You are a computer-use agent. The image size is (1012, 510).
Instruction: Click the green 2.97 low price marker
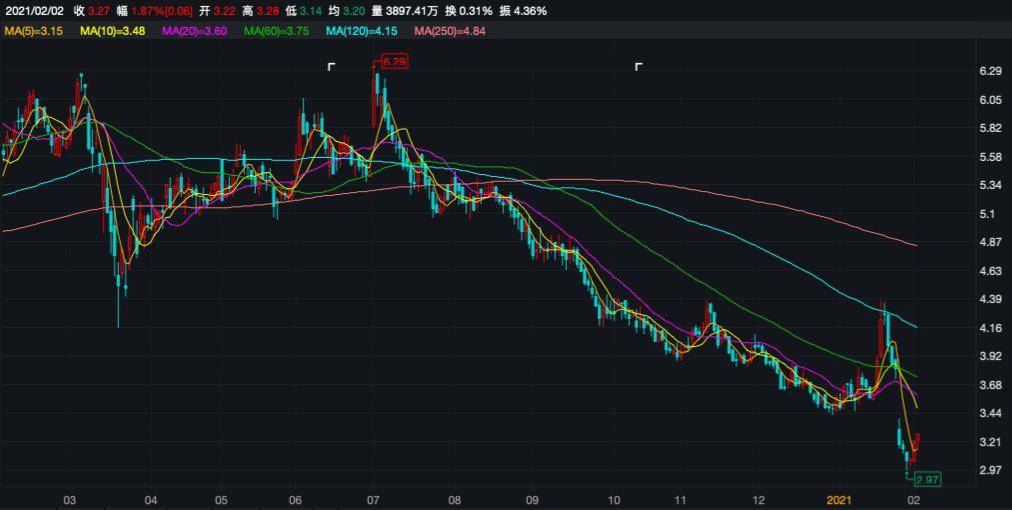point(927,481)
